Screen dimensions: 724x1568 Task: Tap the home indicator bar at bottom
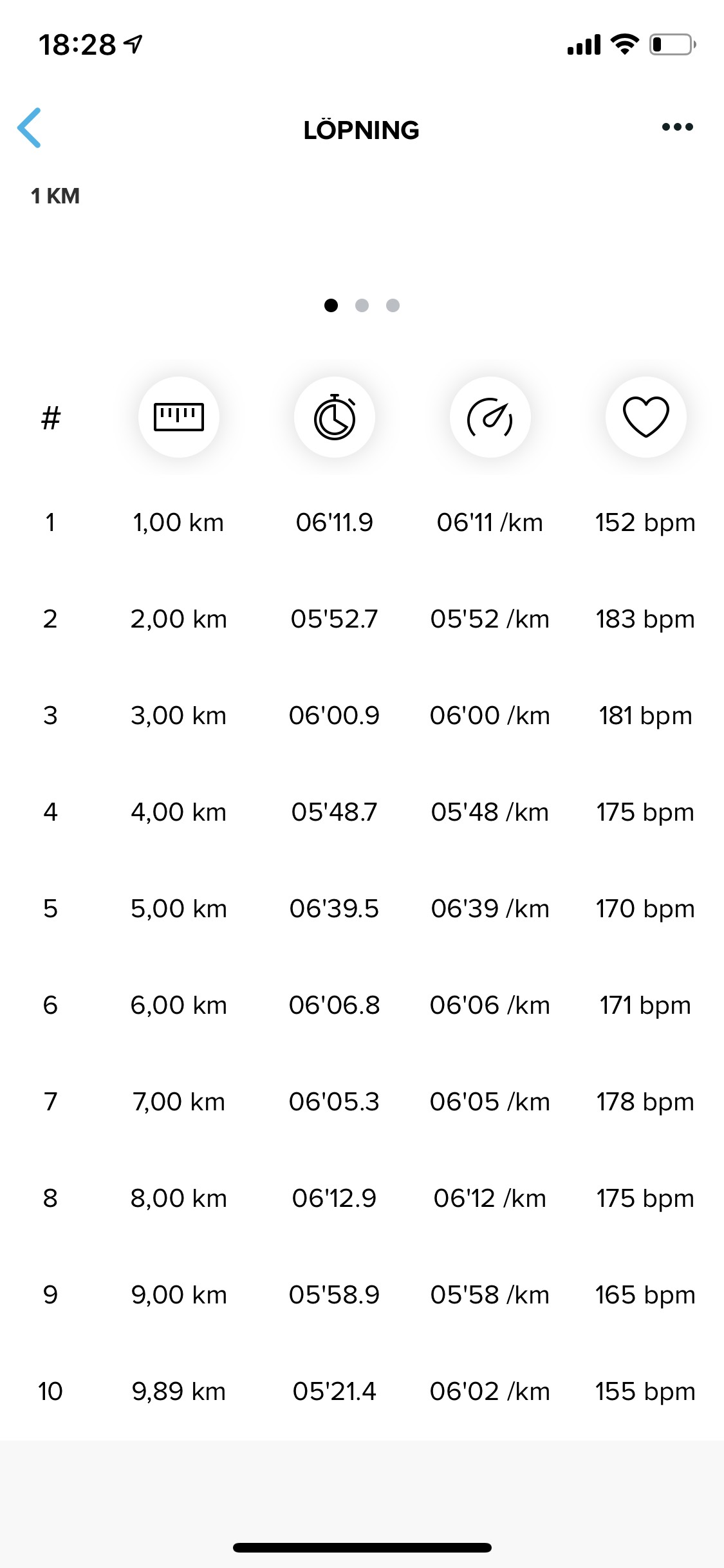coord(362,1547)
